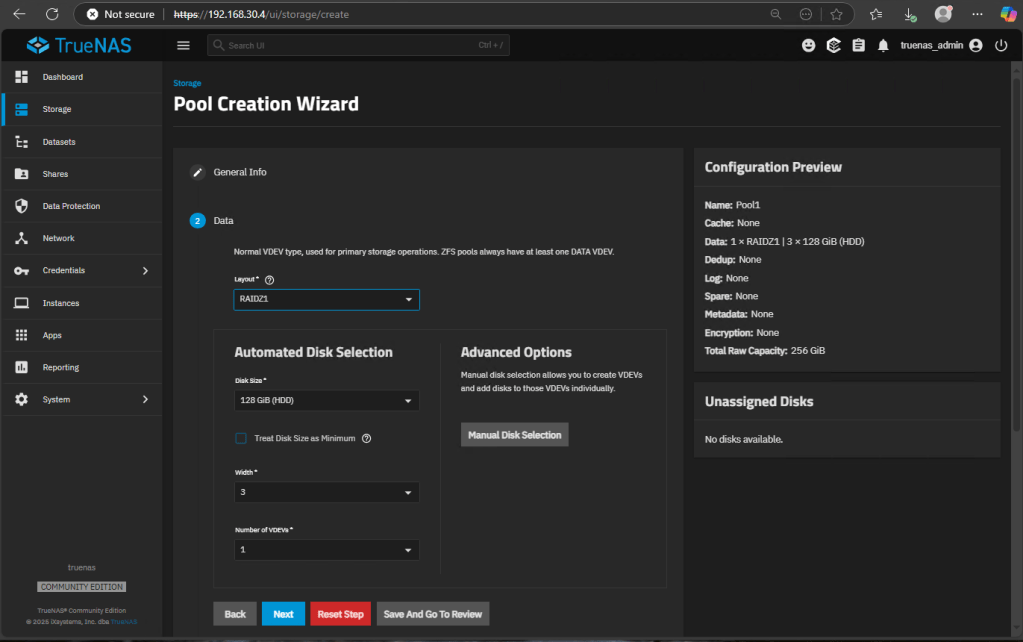
Task: Click the blue Next button
Action: click(283, 614)
